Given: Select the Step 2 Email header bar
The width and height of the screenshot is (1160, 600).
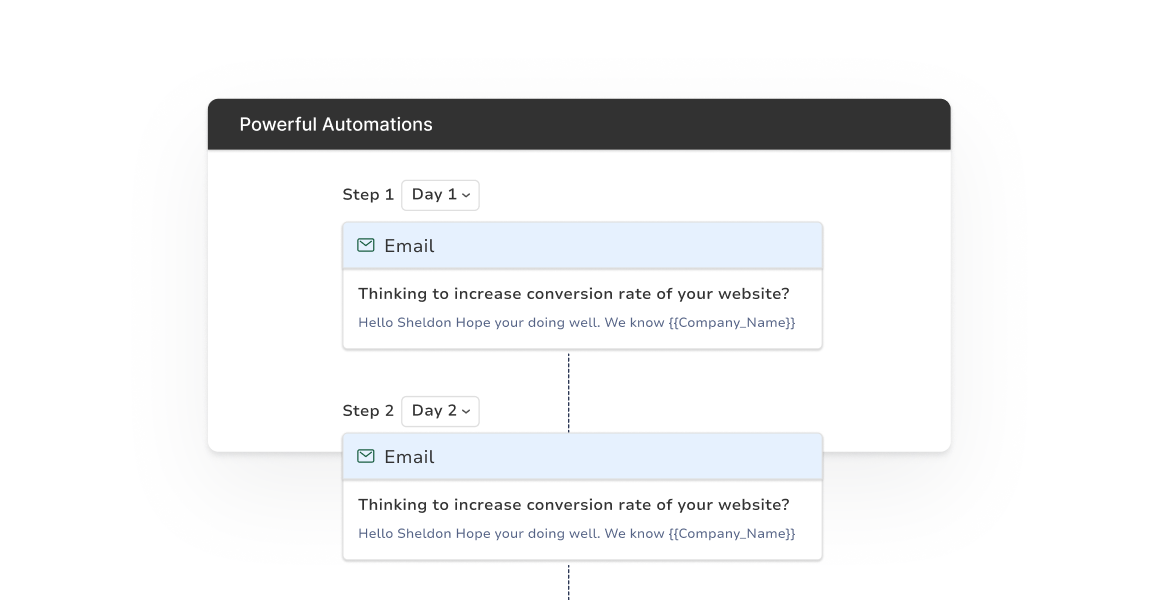Looking at the screenshot, I should click(x=582, y=456).
